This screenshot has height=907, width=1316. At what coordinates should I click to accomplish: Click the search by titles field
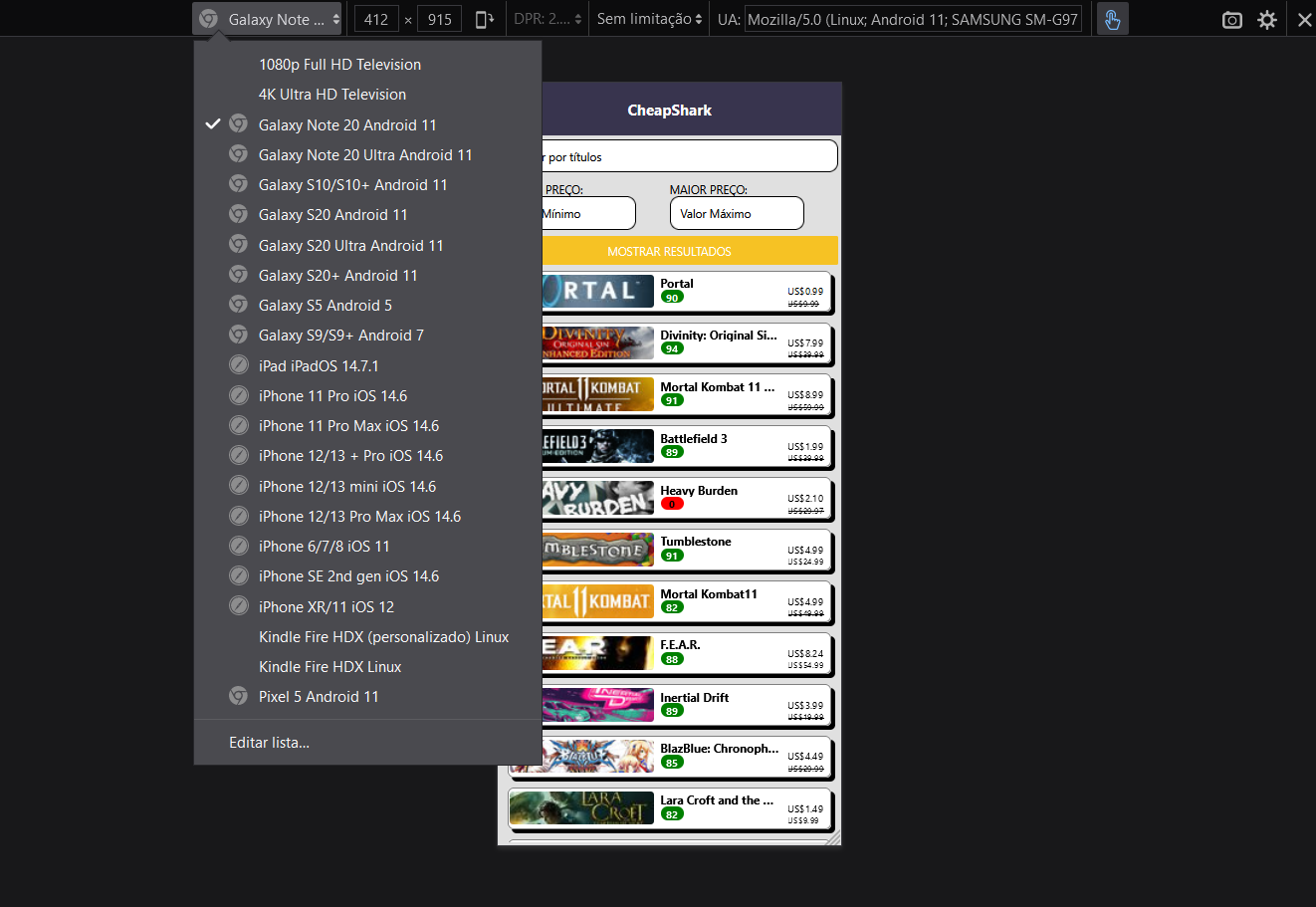click(x=689, y=156)
